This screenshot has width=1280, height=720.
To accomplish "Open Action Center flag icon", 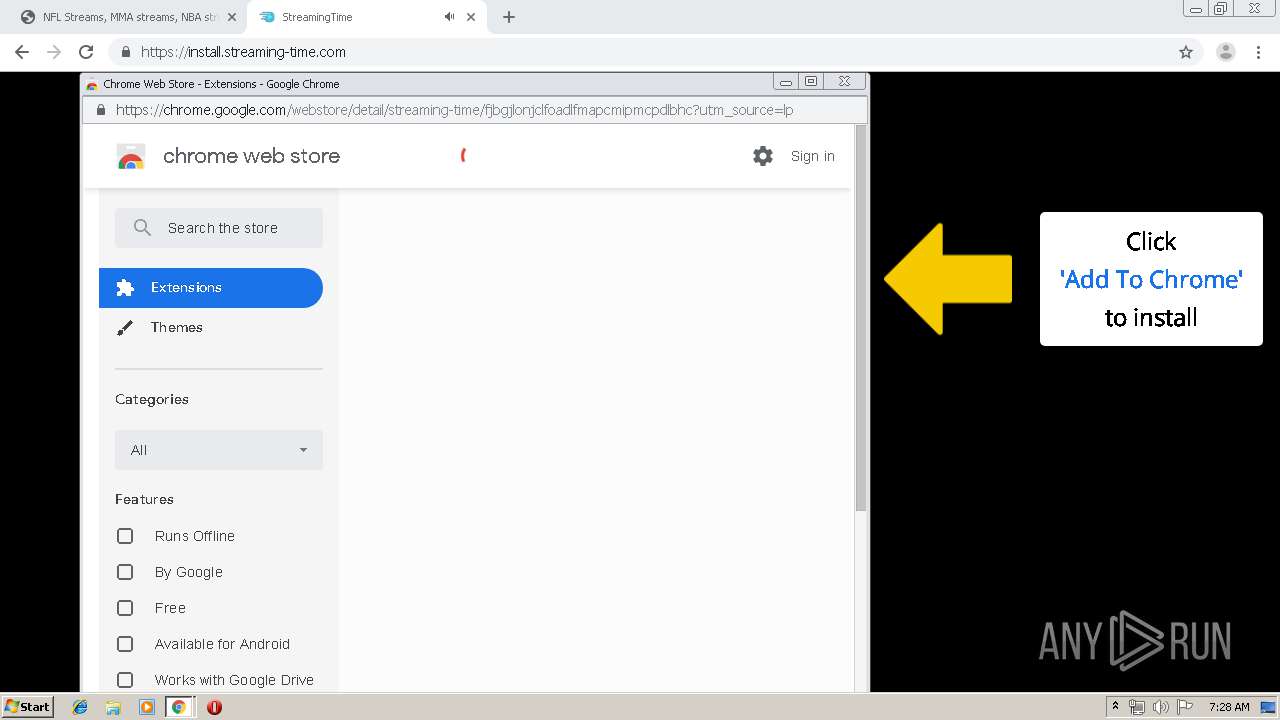I will tap(1185, 707).
